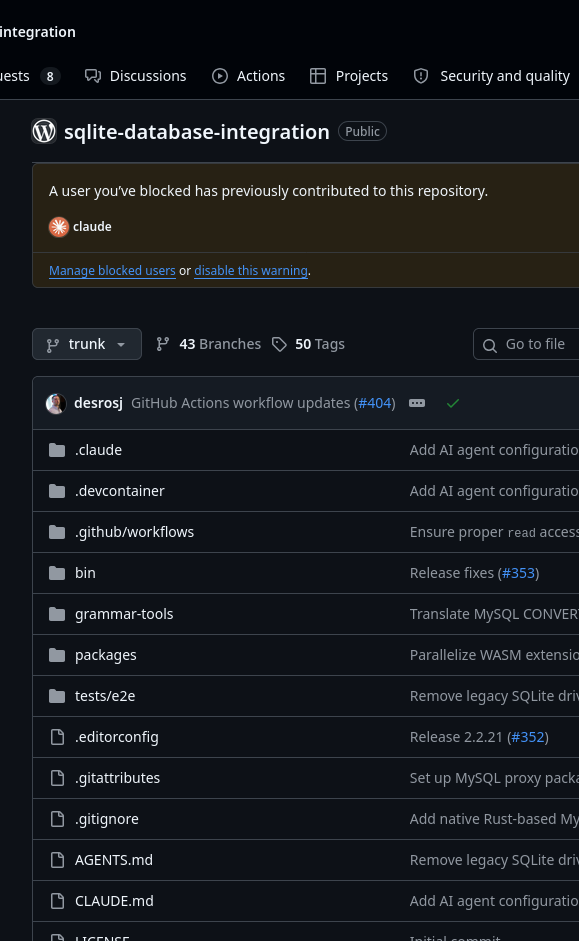579x941 pixels.
Task: Open the .gitattributes file
Action: (118, 778)
